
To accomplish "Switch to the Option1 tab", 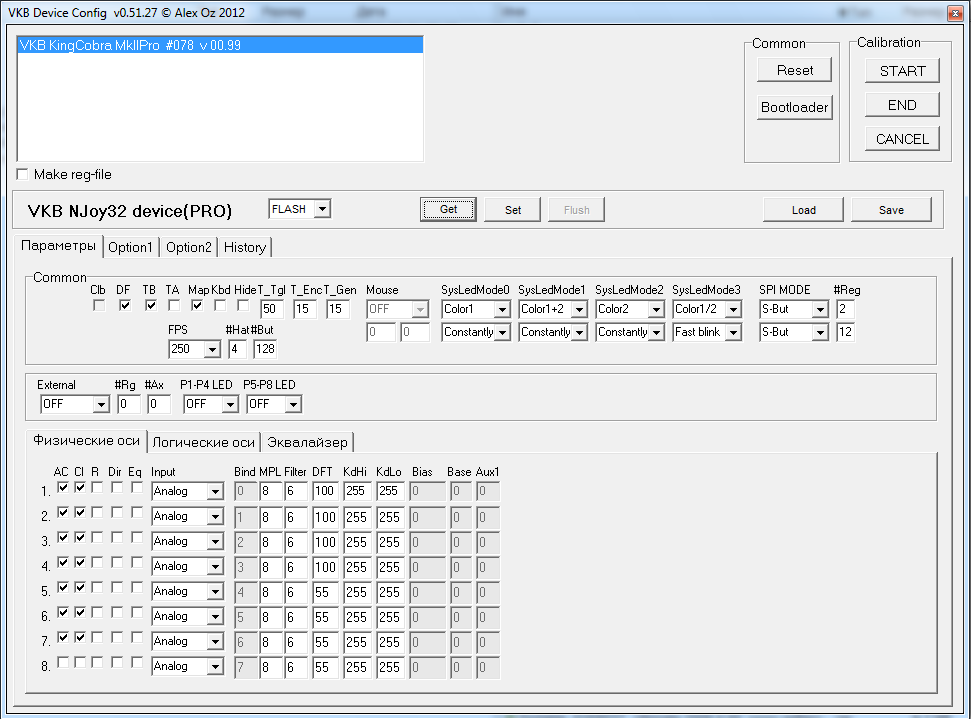I will [131, 248].
